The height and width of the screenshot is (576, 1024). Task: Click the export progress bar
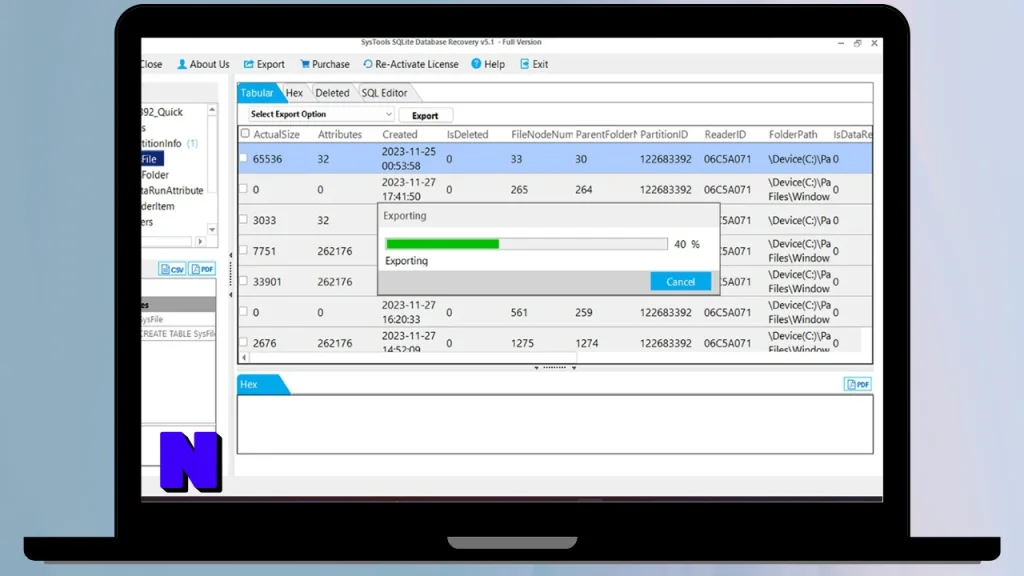click(526, 244)
